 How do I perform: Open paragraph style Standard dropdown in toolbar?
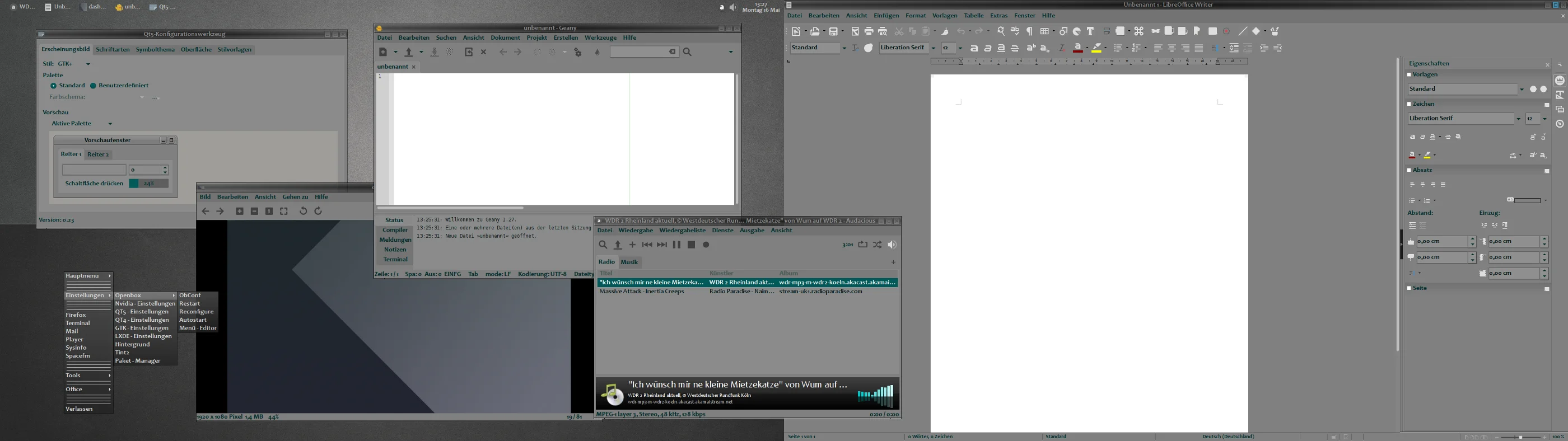[x=844, y=48]
